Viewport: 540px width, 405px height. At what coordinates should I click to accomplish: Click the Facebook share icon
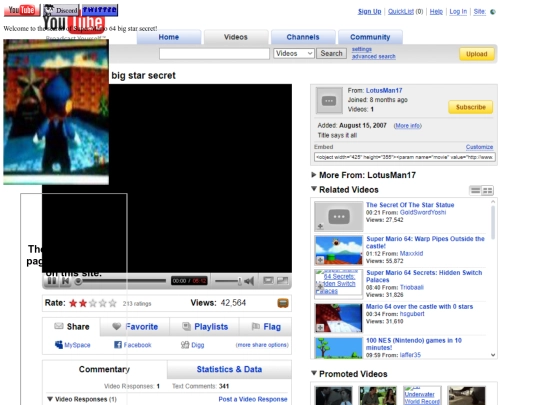[118, 345]
